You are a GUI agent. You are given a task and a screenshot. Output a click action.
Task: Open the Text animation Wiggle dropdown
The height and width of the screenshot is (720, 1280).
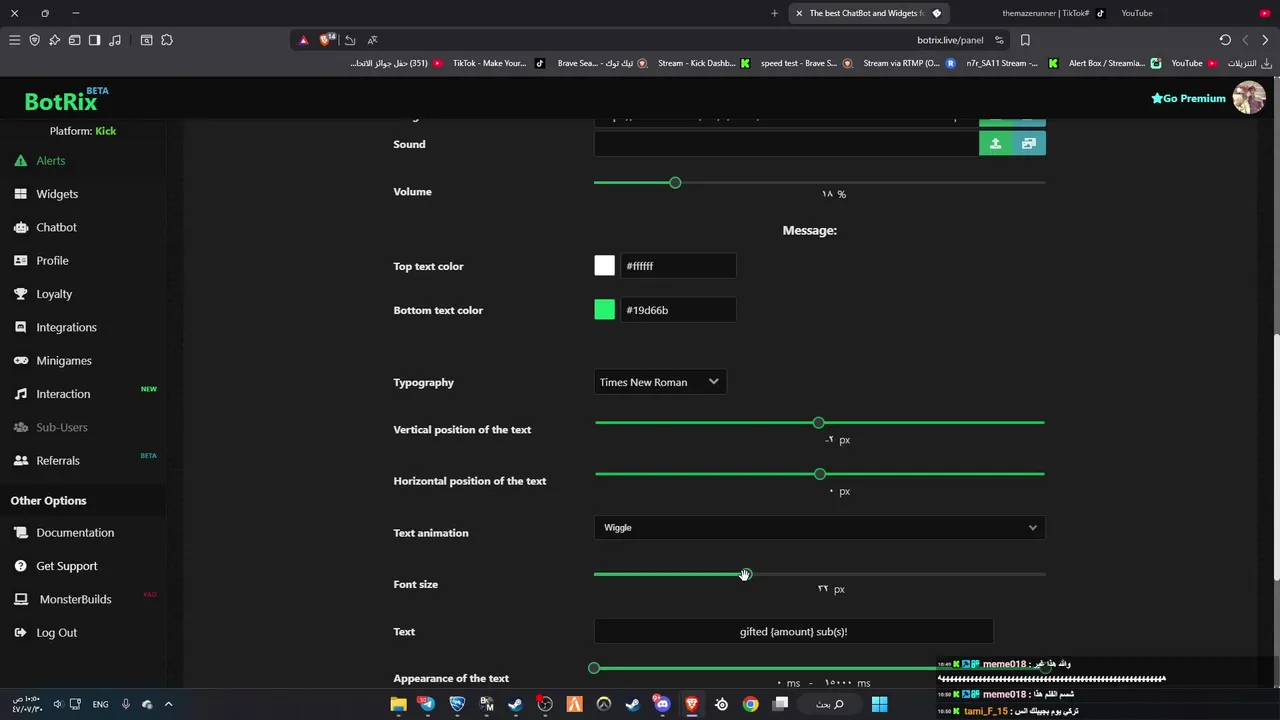pyautogui.click(x=819, y=528)
